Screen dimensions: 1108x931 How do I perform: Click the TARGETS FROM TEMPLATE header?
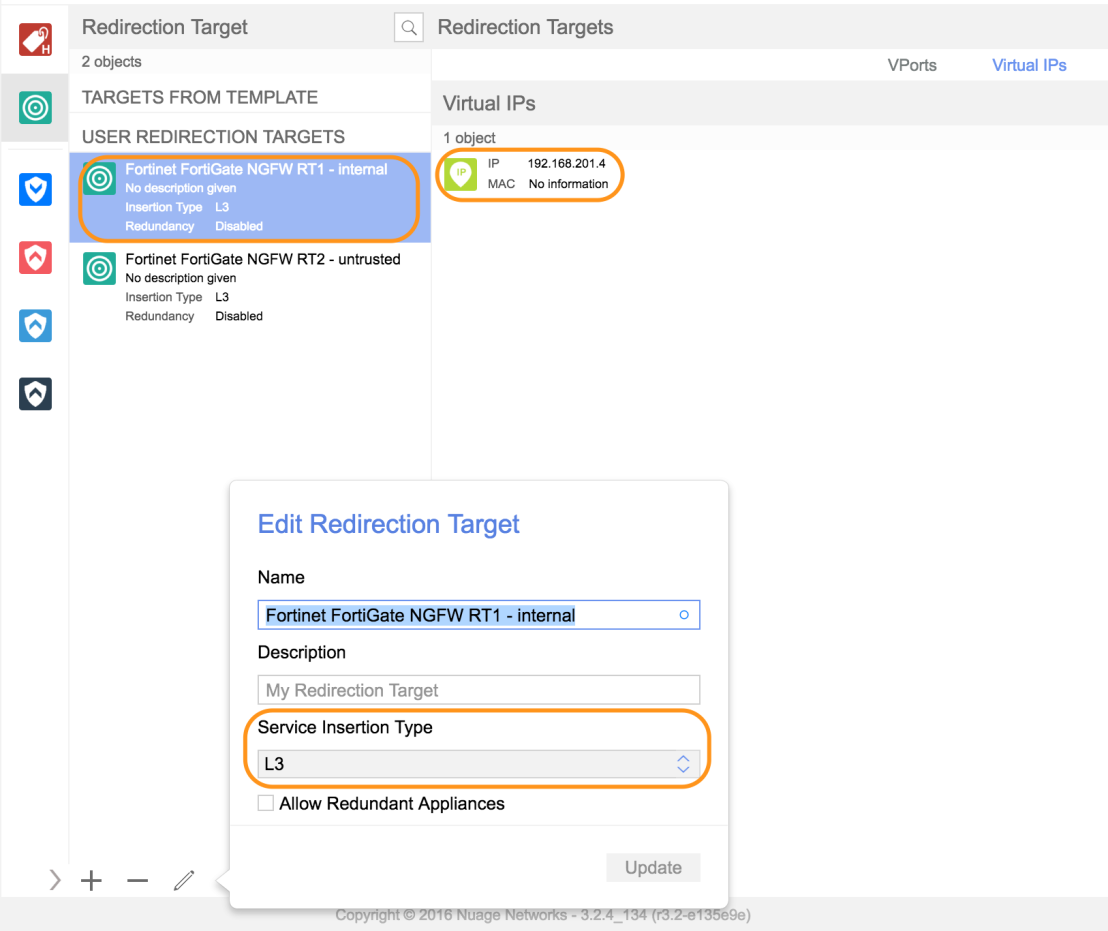200,97
